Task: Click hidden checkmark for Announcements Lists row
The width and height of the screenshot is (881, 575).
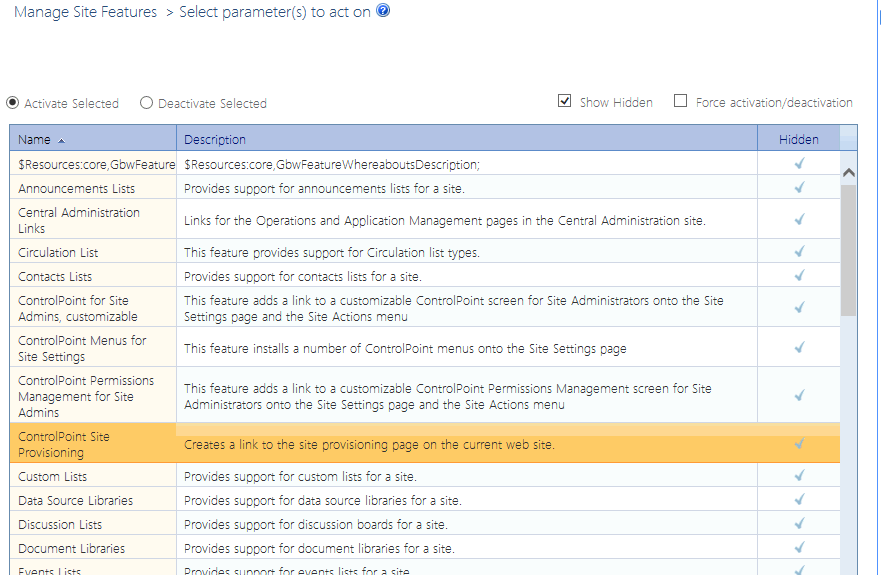Action: (799, 188)
